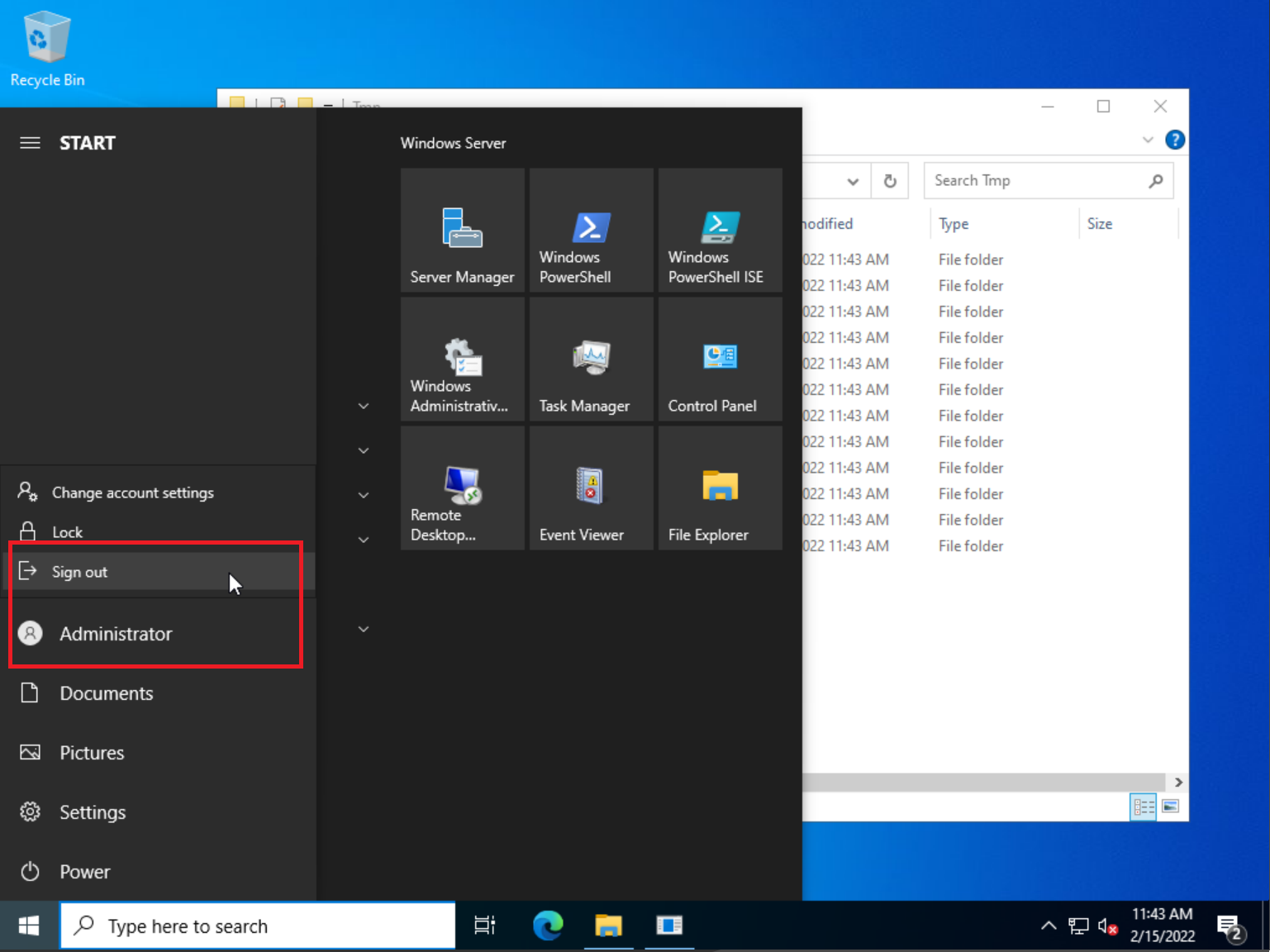Open File Explorer from taskbar
Screen dimensions: 1270x952
(609, 926)
